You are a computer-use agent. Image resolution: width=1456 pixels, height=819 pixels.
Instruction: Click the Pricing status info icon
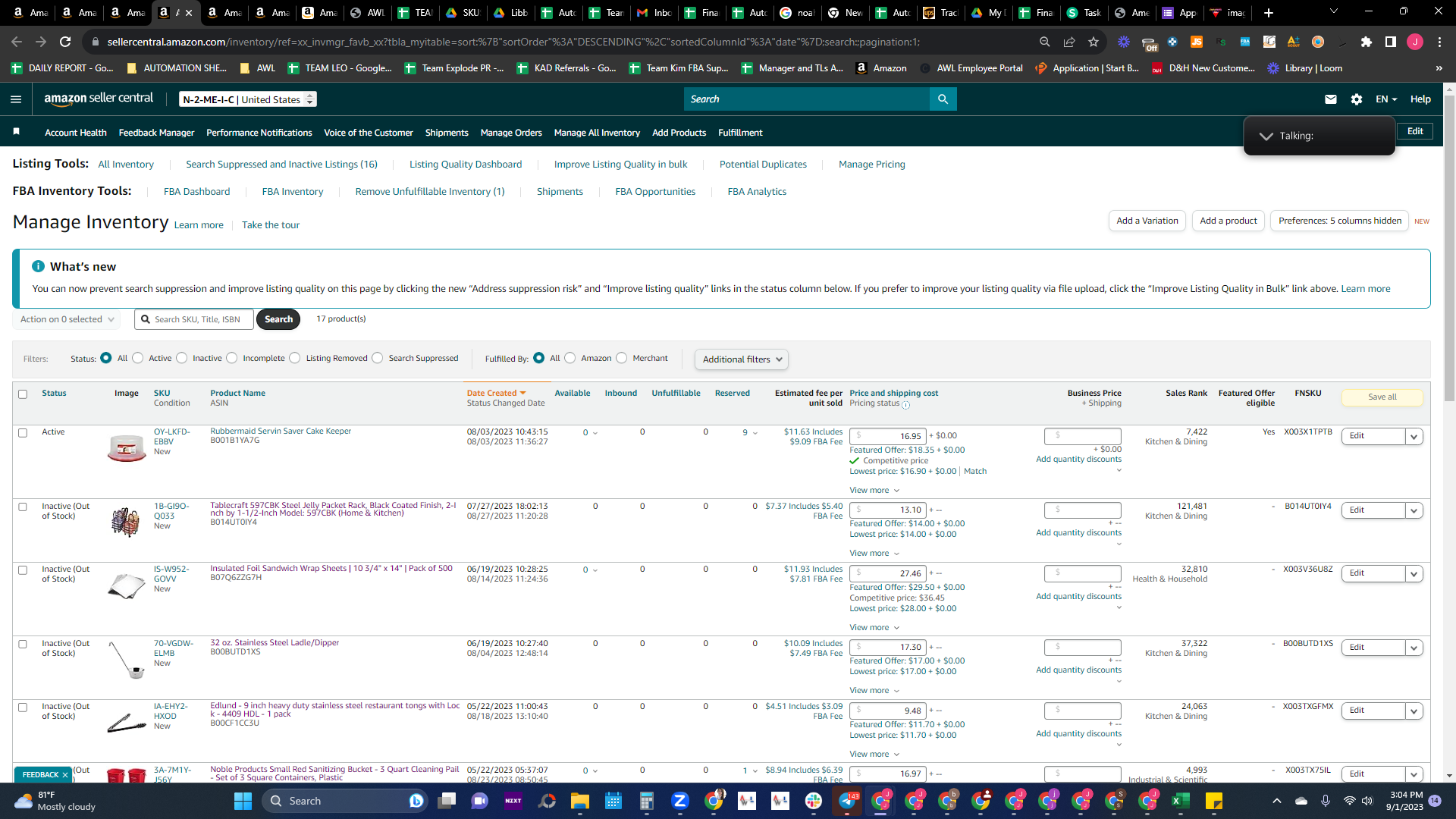point(905,405)
